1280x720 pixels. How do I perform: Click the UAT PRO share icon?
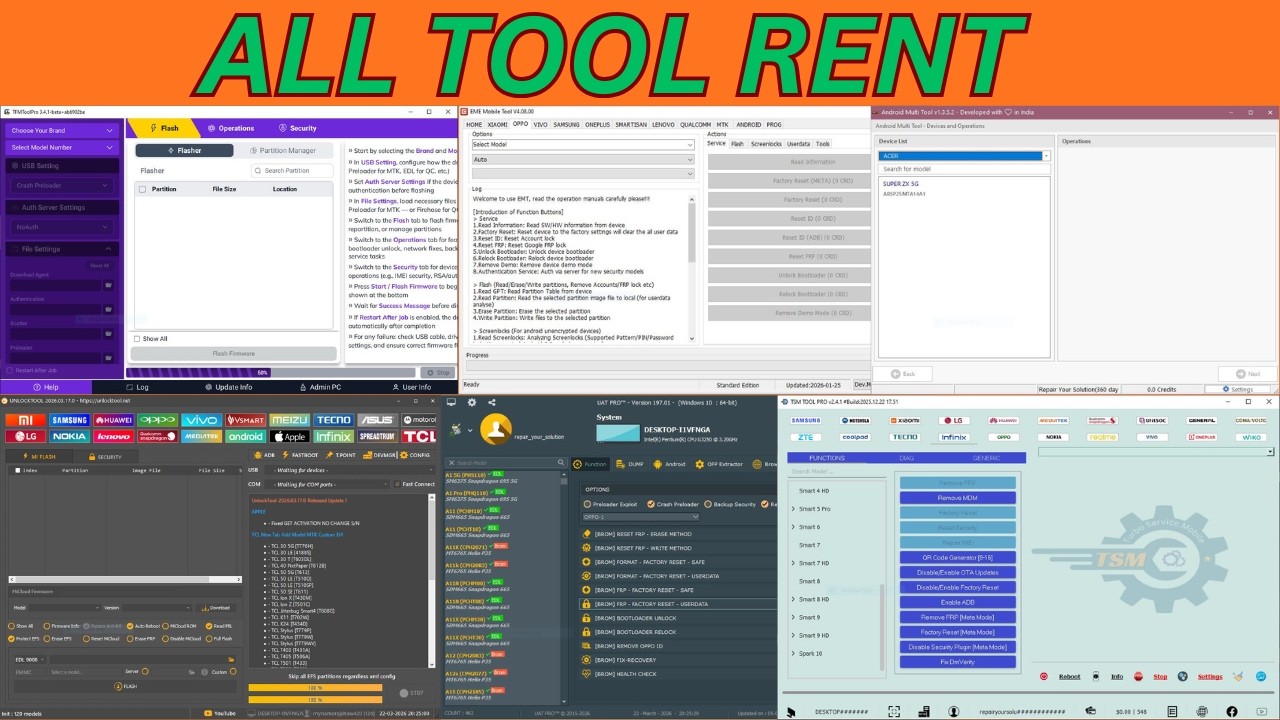[x=492, y=403]
